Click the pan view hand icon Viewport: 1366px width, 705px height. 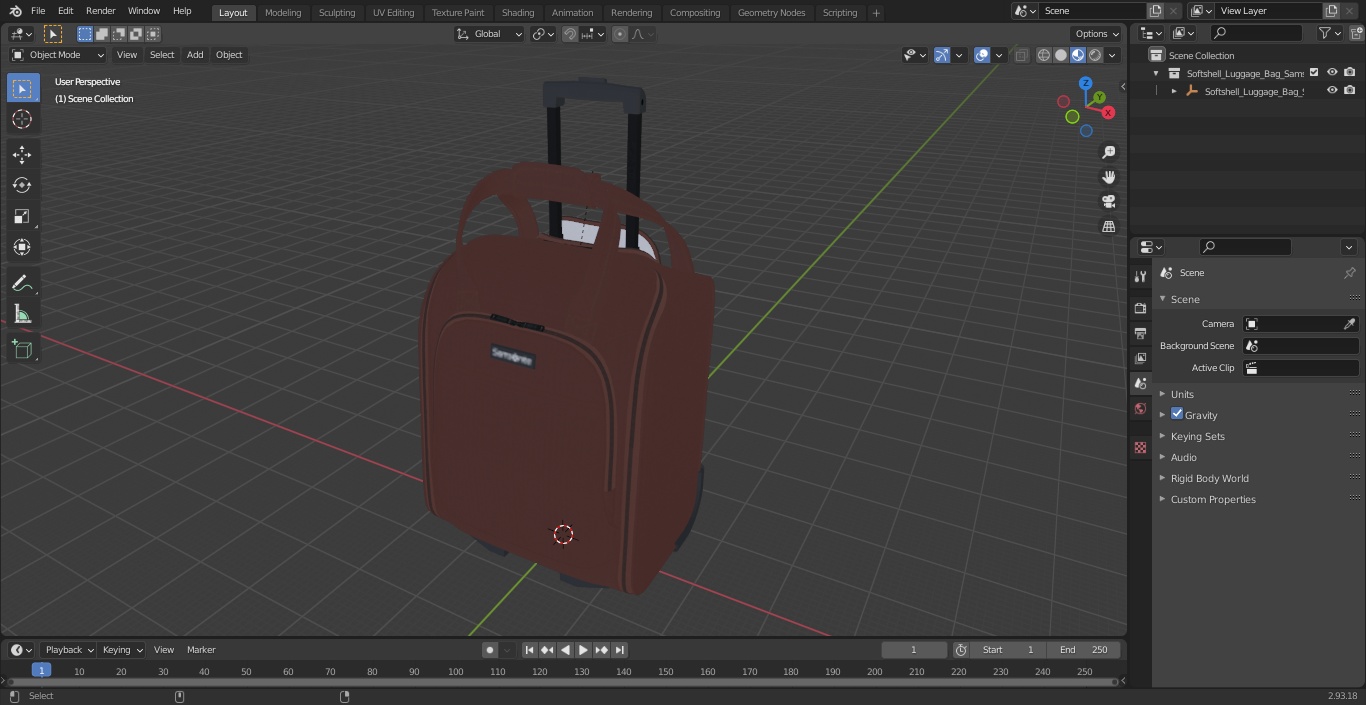(x=1108, y=177)
